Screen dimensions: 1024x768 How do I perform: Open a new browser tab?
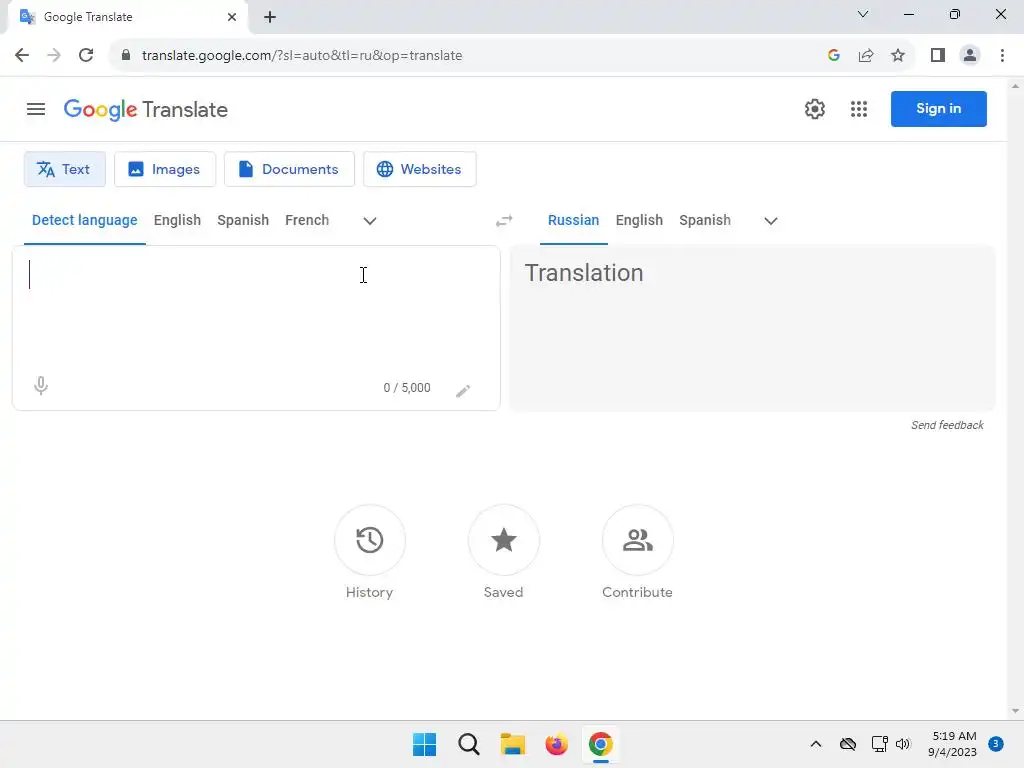point(270,17)
